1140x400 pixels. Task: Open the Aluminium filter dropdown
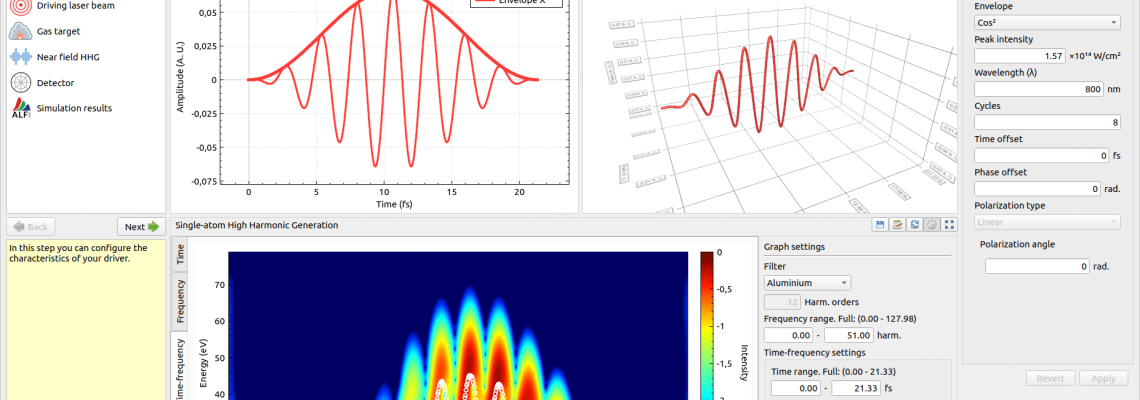(x=807, y=283)
